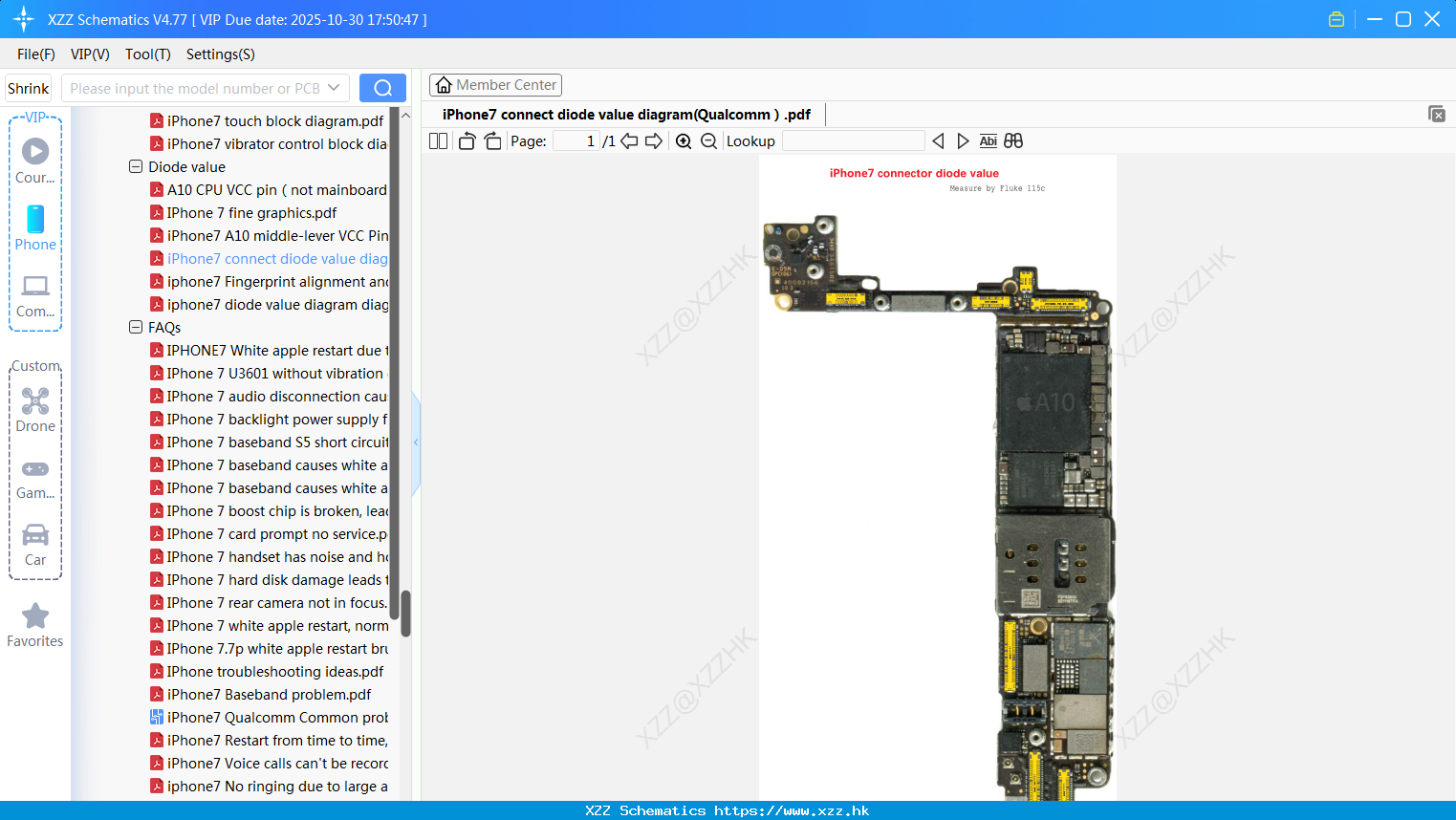Viewport: 1456px width, 820px height.
Task: Open iPhone7 vibrator control block diagram
Action: [x=269, y=143]
